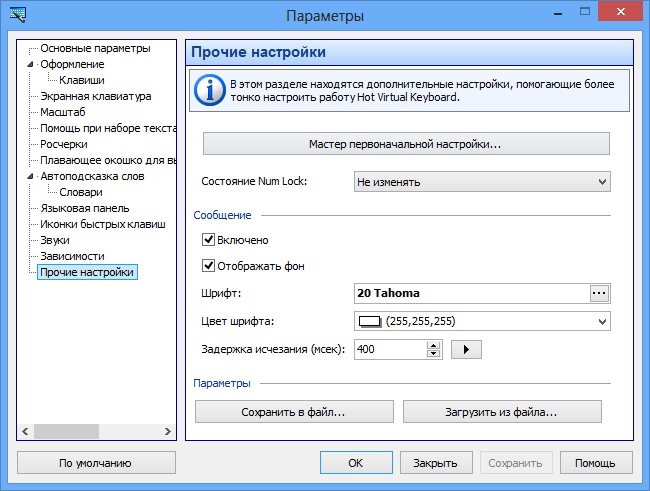Click the Закрыть button

click(x=436, y=463)
